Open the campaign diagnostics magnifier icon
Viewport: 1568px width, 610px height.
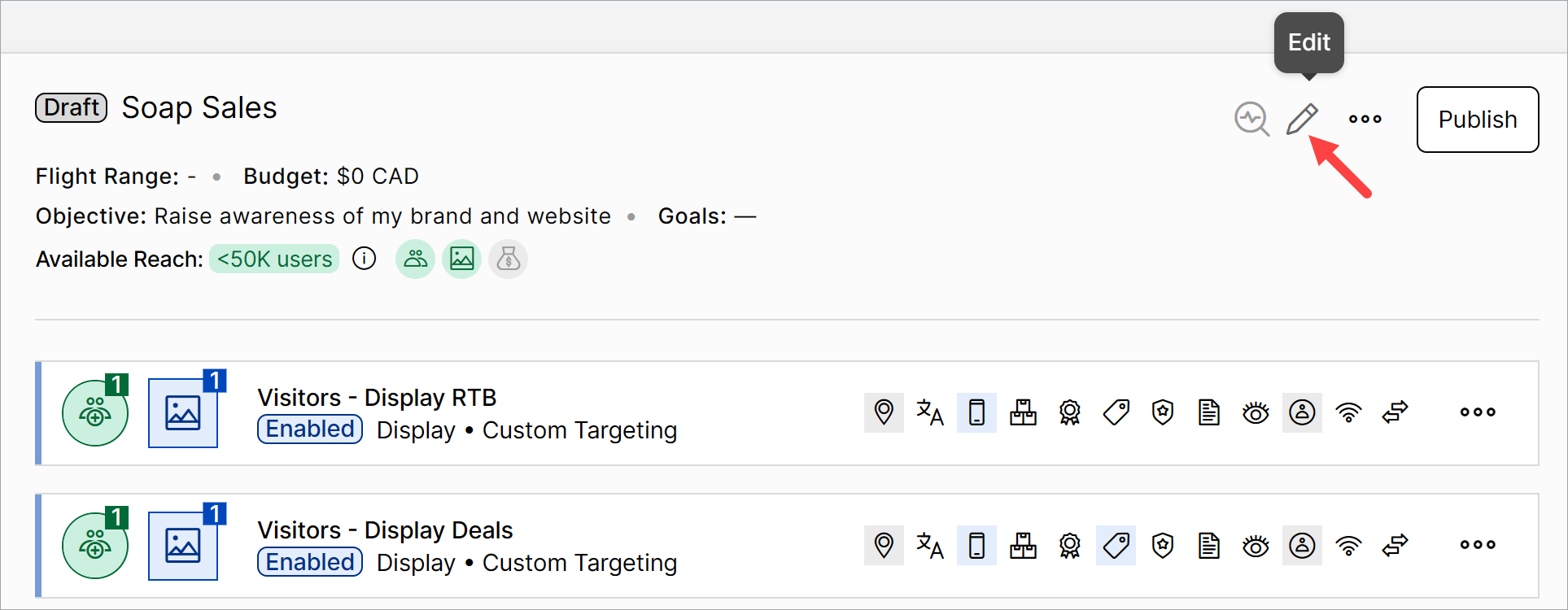1251,120
